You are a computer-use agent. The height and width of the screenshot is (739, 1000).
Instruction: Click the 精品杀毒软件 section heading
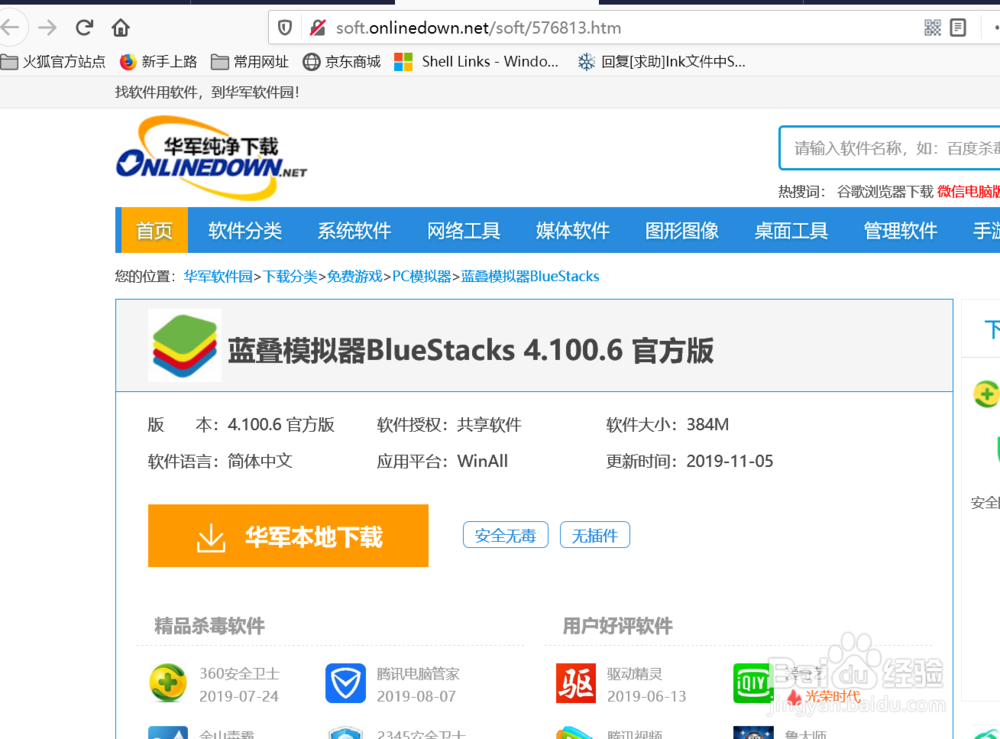tap(209, 626)
